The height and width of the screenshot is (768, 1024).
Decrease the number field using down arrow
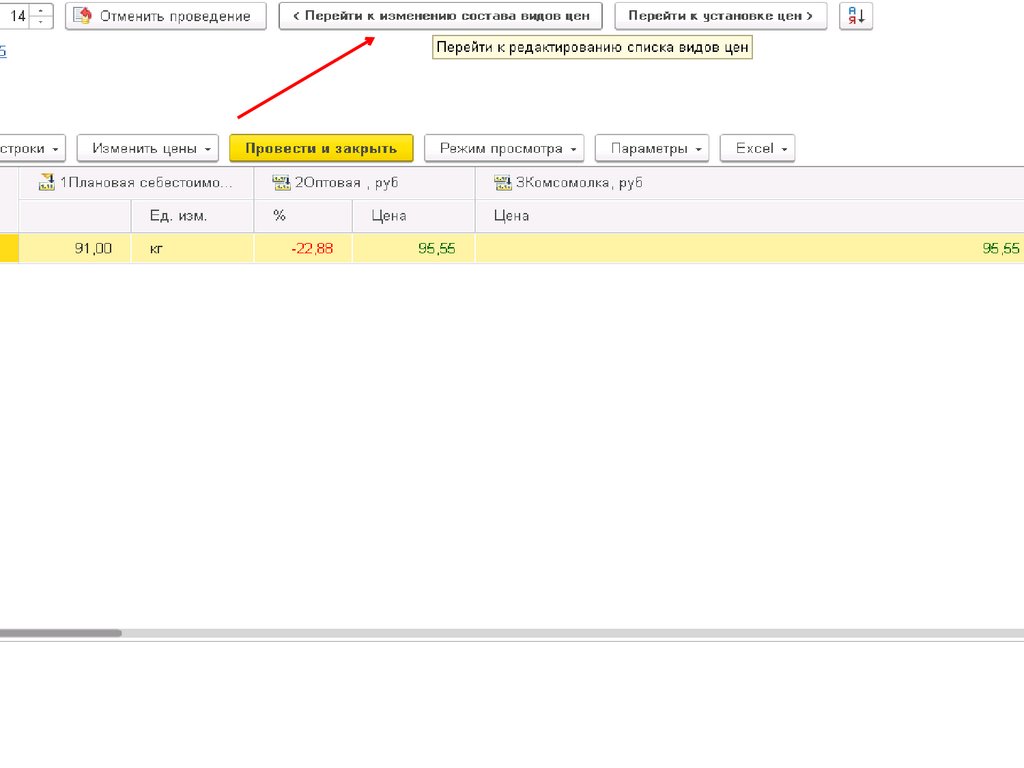[40, 22]
